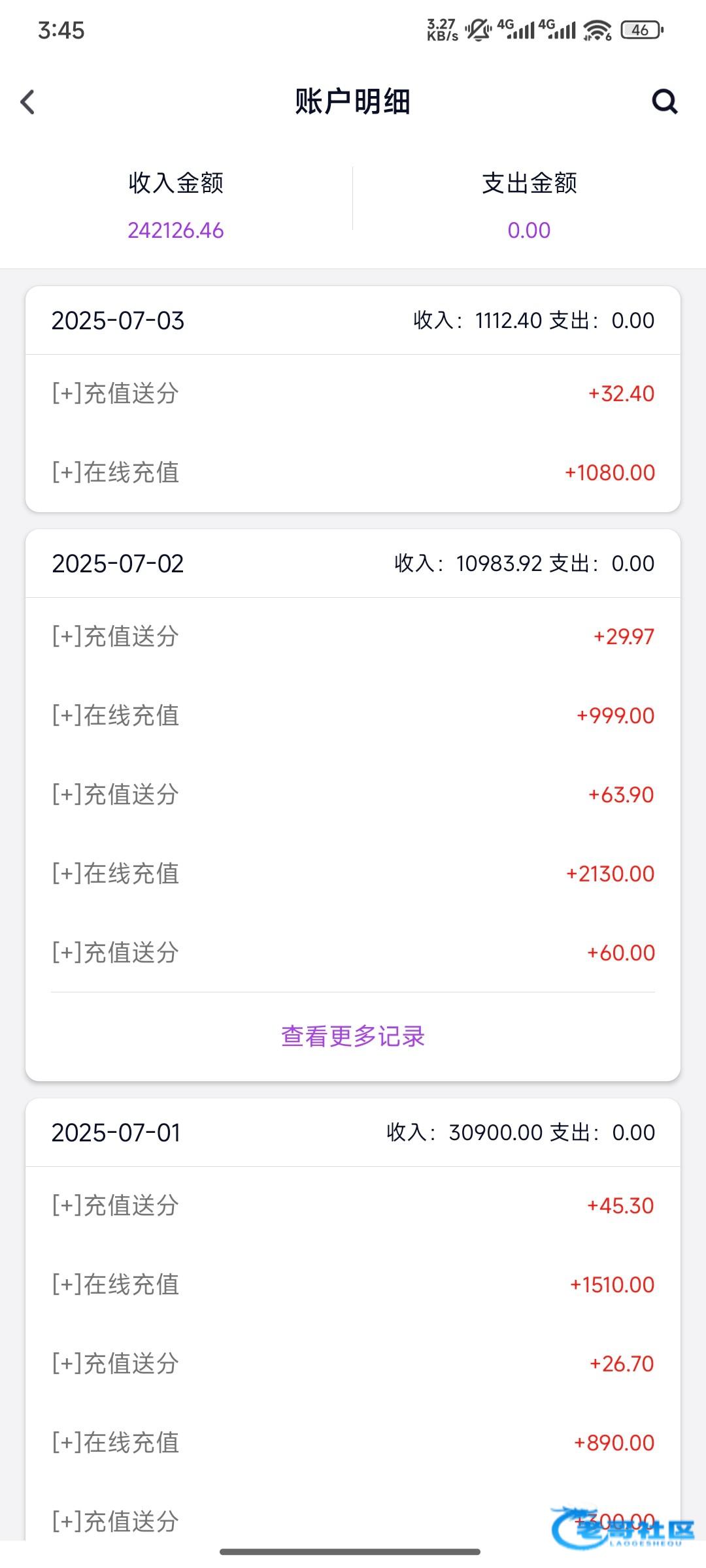
Task: Open the +1080.00 在线充值 record
Action: [x=353, y=472]
